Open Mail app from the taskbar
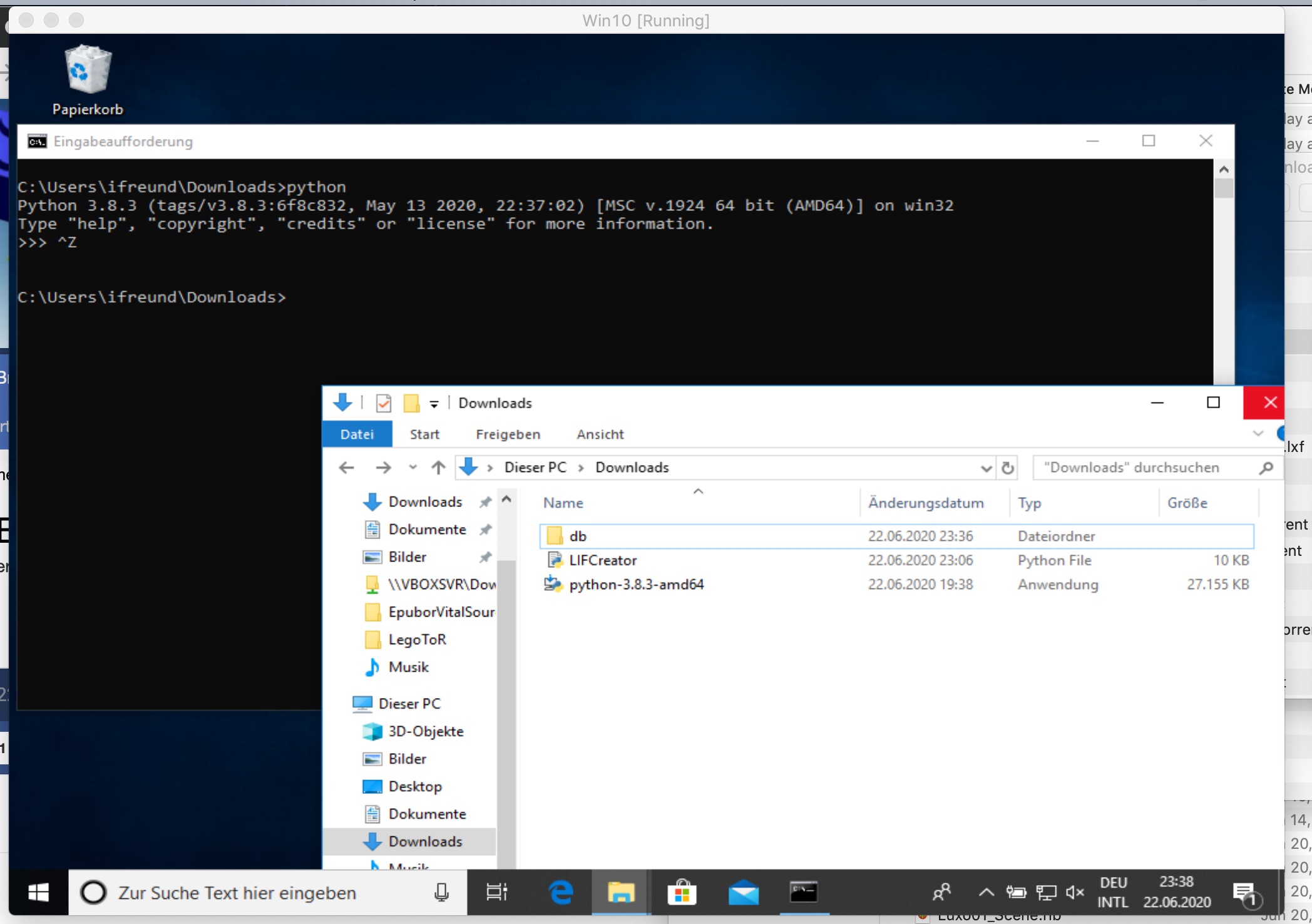This screenshot has height=924, width=1312. coord(743,892)
